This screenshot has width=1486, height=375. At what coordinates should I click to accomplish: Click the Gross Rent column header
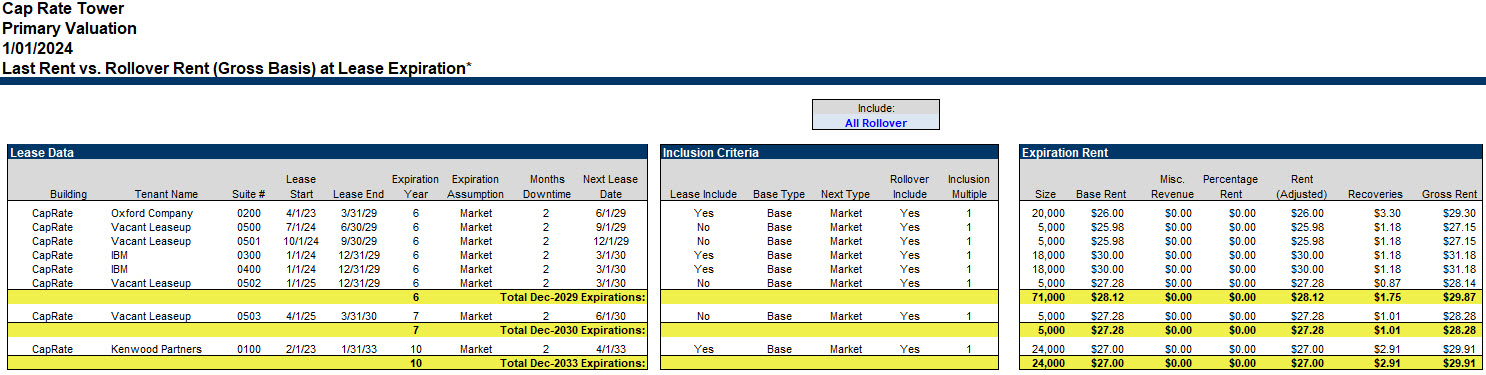(x=1449, y=194)
